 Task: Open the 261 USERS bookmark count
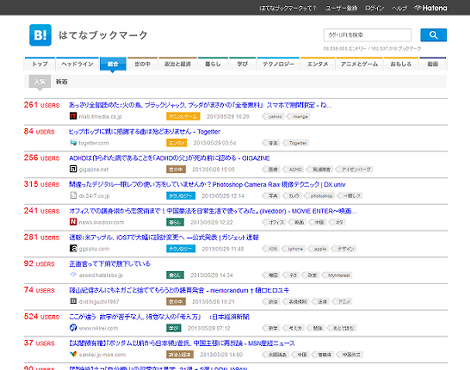[42, 105]
